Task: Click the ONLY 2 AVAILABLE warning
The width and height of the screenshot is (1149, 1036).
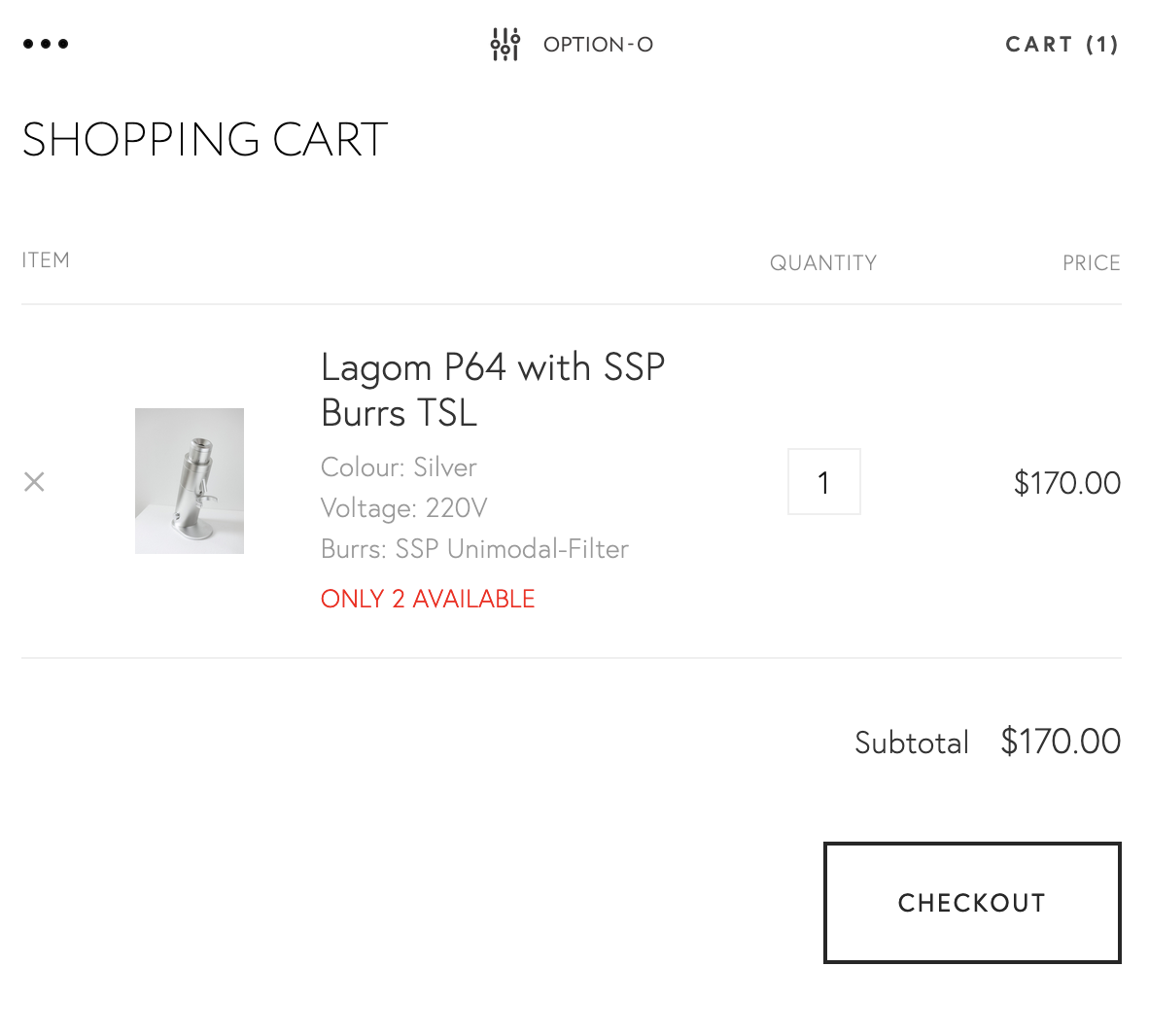Action: [x=428, y=599]
